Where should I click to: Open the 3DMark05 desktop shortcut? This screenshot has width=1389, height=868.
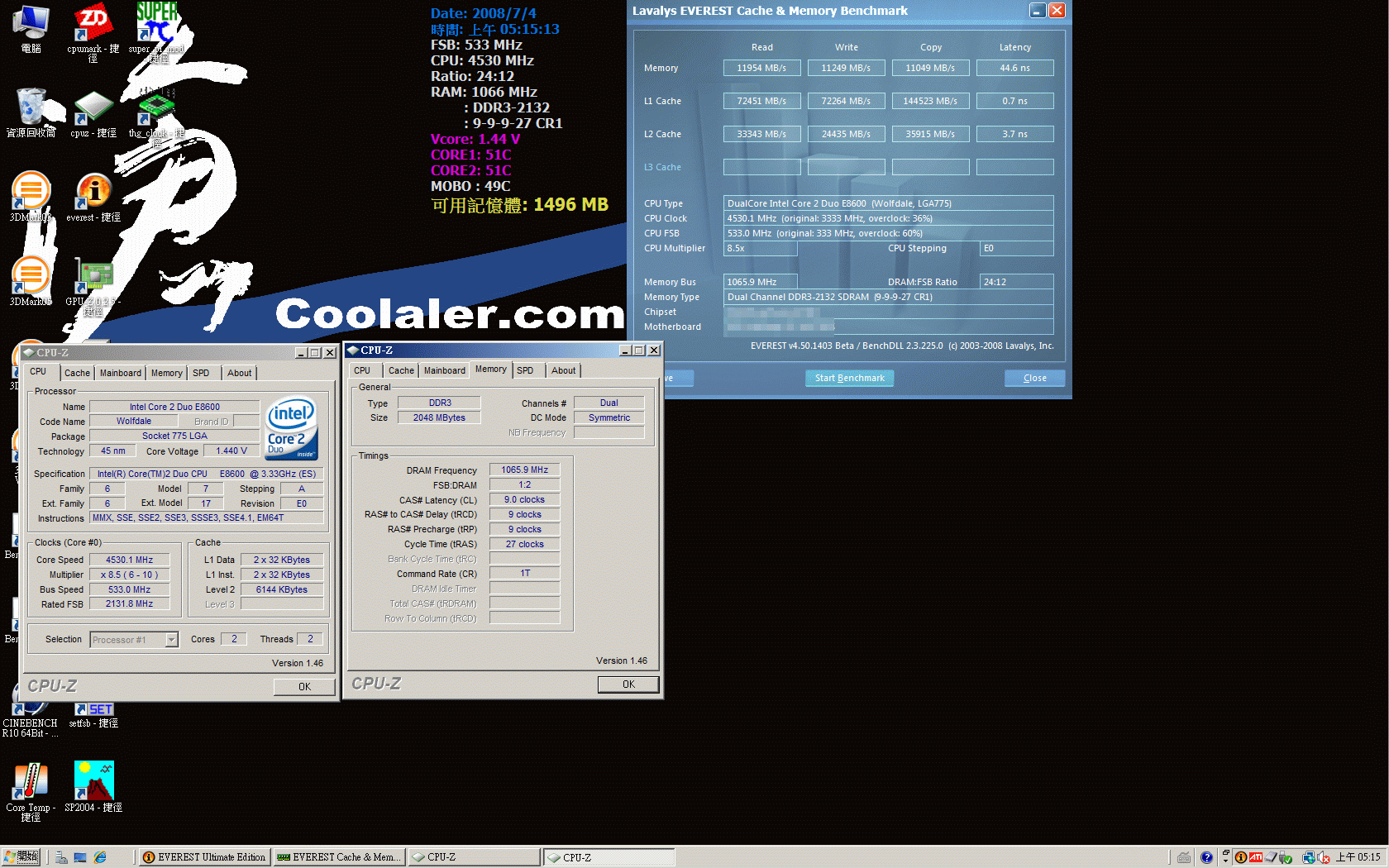[x=31, y=281]
